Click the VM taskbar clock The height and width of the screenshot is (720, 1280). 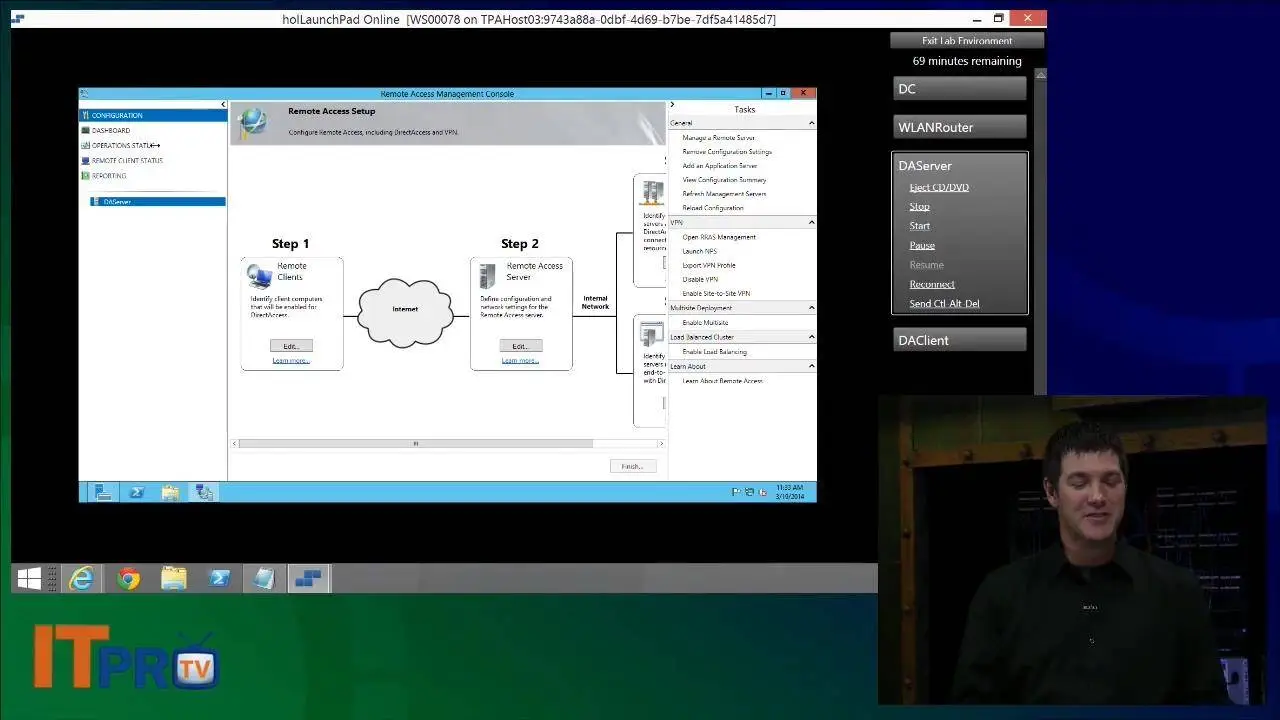789,492
